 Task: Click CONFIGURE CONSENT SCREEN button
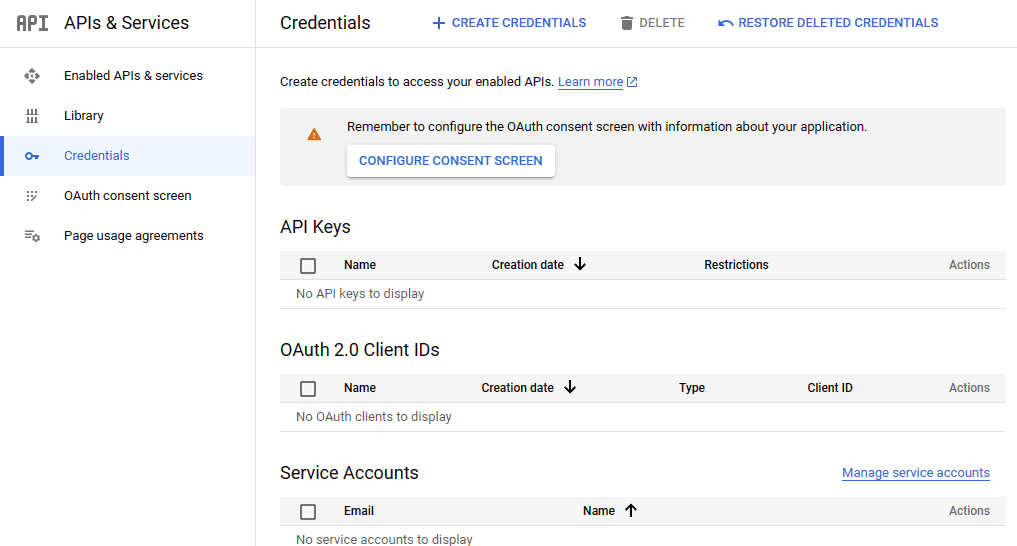(x=451, y=161)
